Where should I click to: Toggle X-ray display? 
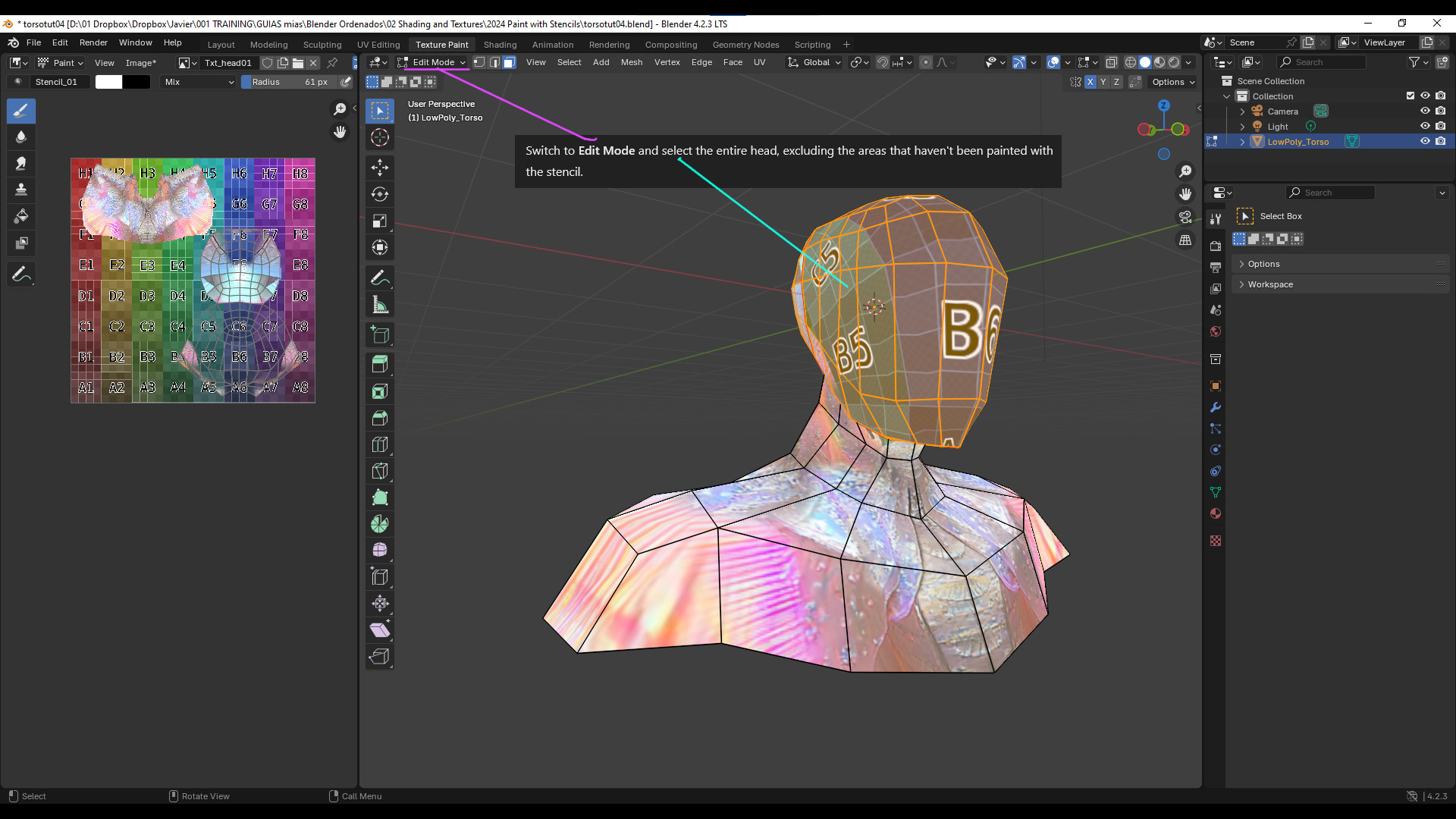(1112, 62)
